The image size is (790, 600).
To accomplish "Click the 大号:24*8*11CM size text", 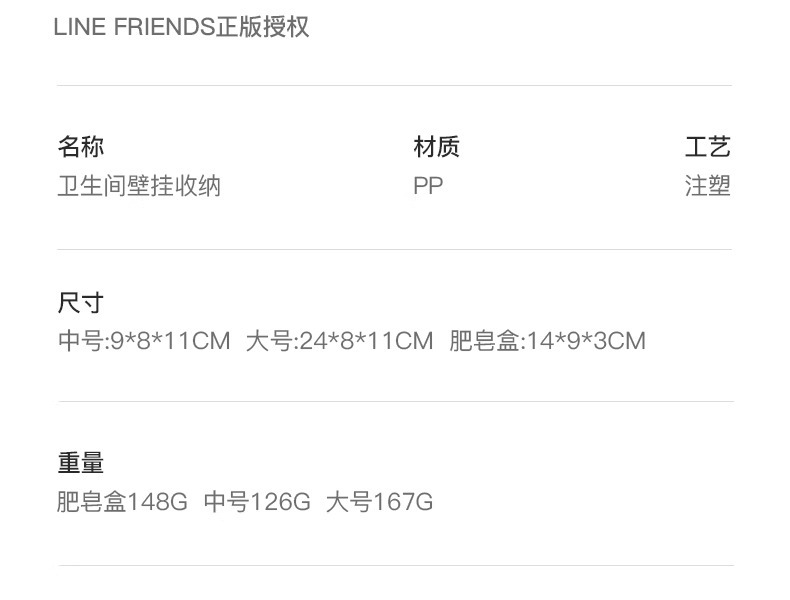I will [339, 341].
